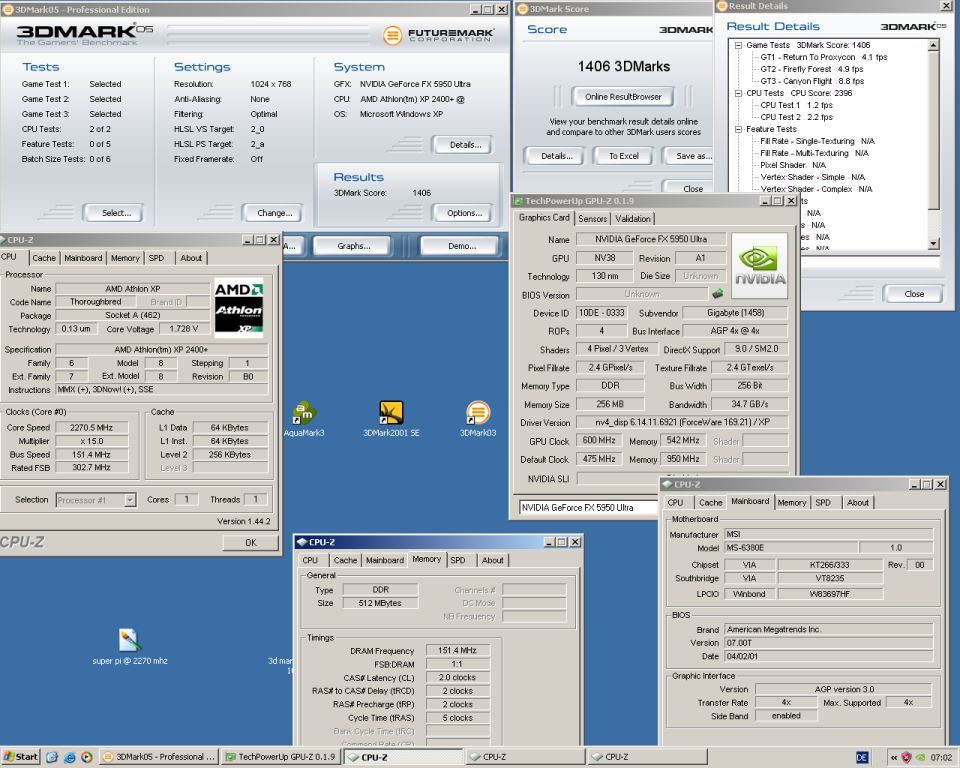The image size is (960, 768).
Task: Select the GT3 - Canyon Flight tree row
Action: point(812,81)
